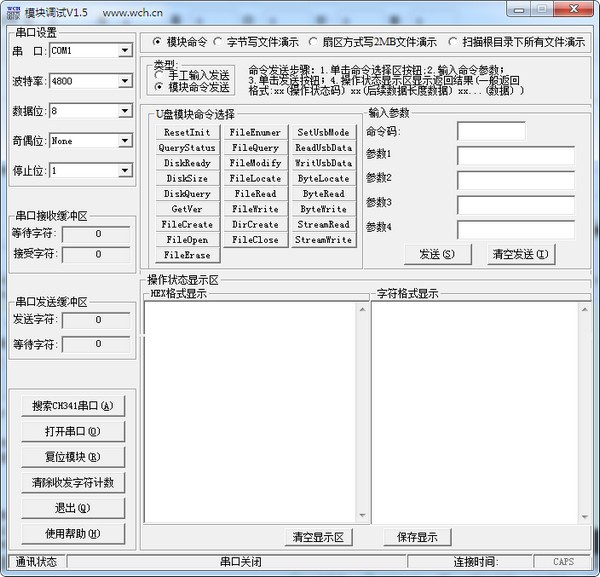Click the StreamWrite command button
Viewport: 600px width, 577px height.
[x=324, y=240]
